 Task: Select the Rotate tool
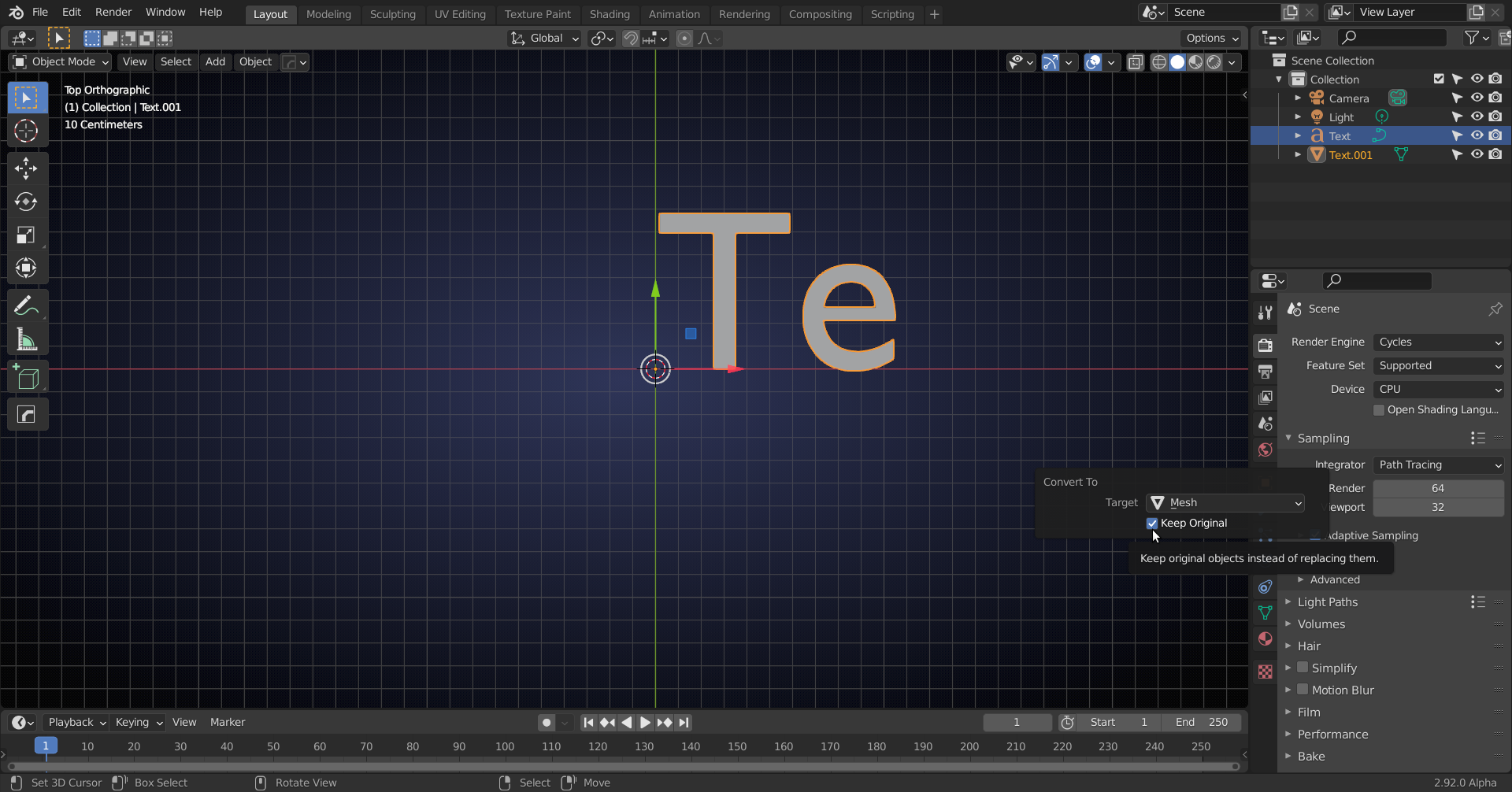(x=26, y=202)
